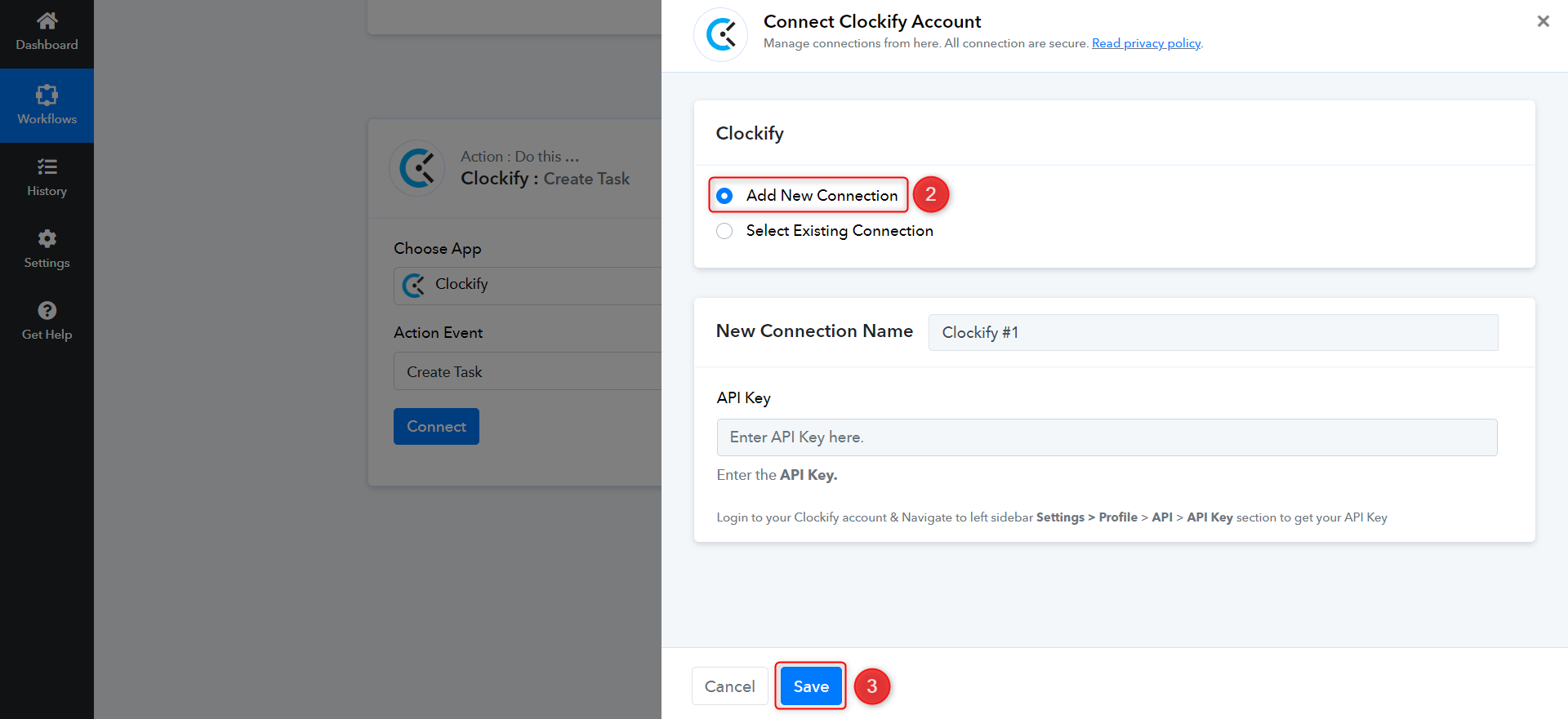
Task: Close the Connect Clockify Account panel
Action: click(1543, 21)
